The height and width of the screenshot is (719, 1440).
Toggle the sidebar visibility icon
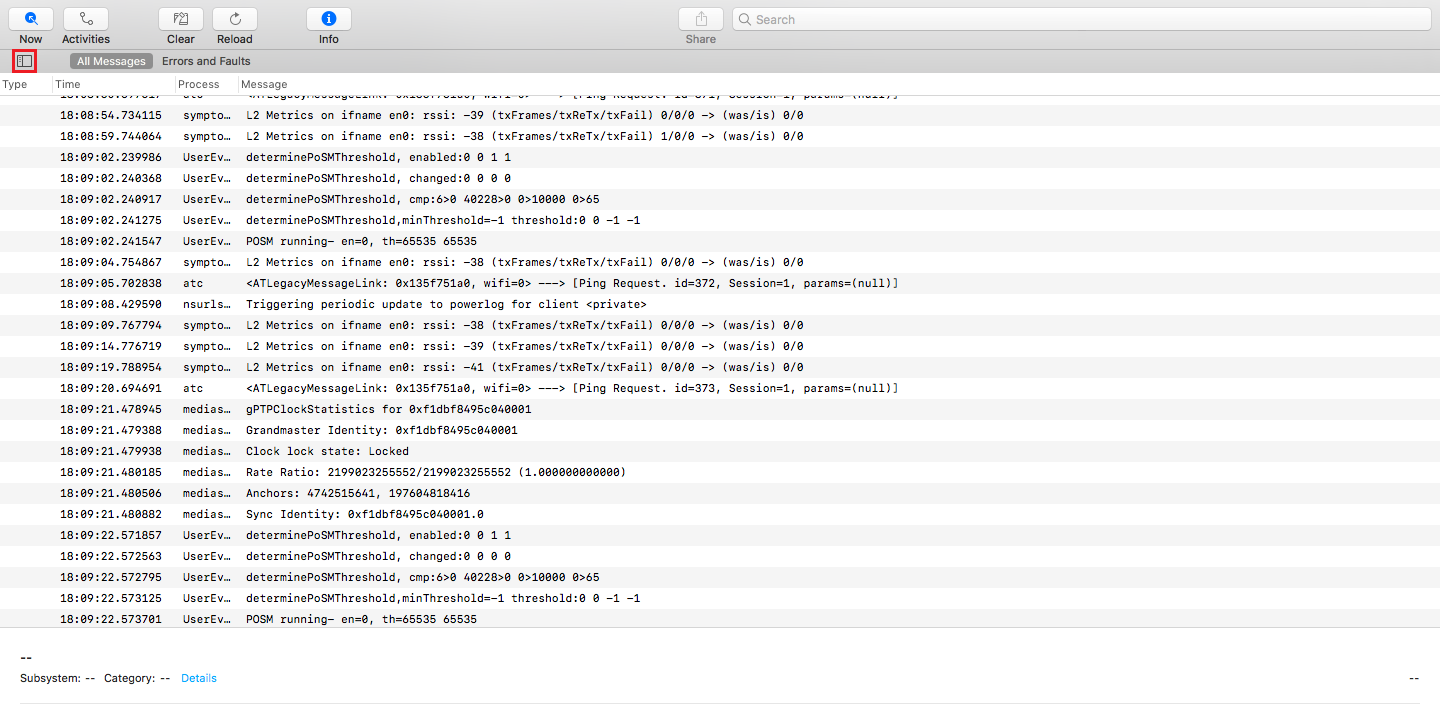25,61
